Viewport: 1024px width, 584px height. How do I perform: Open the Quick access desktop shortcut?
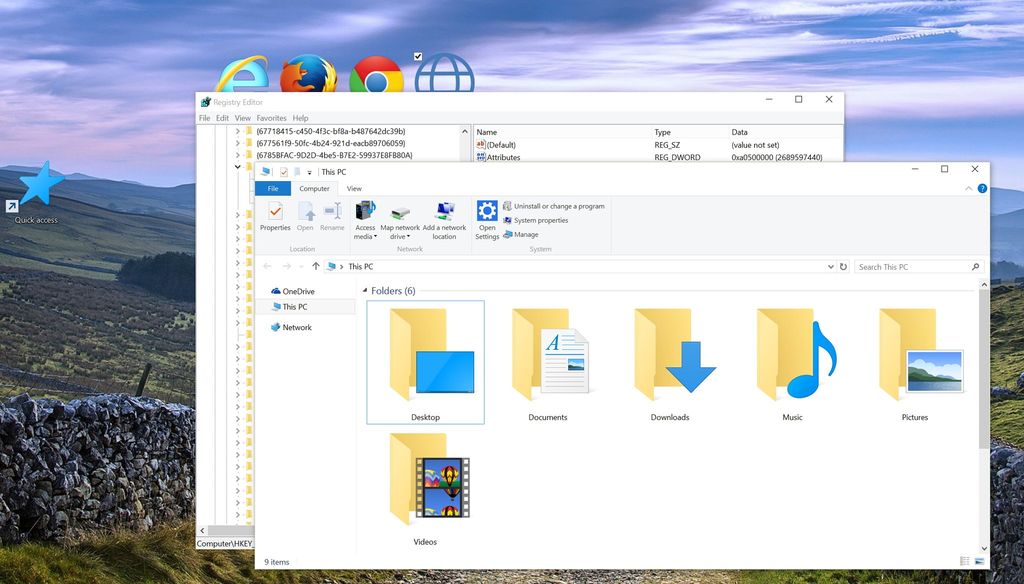pos(36,190)
